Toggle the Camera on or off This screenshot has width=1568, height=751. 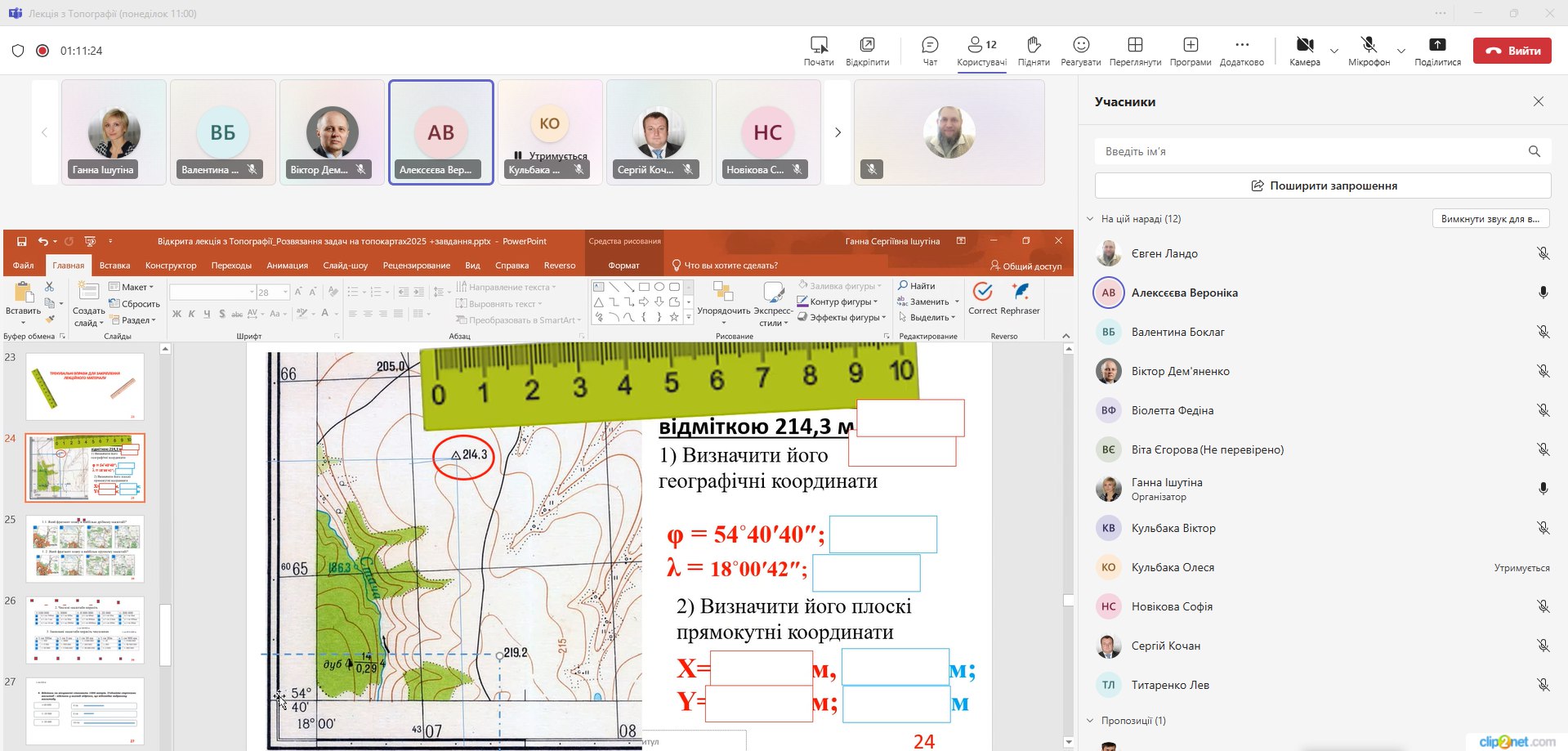[1304, 45]
